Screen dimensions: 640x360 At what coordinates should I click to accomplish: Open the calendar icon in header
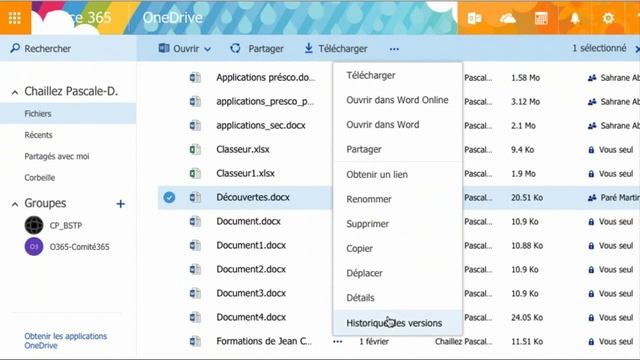[541, 18]
